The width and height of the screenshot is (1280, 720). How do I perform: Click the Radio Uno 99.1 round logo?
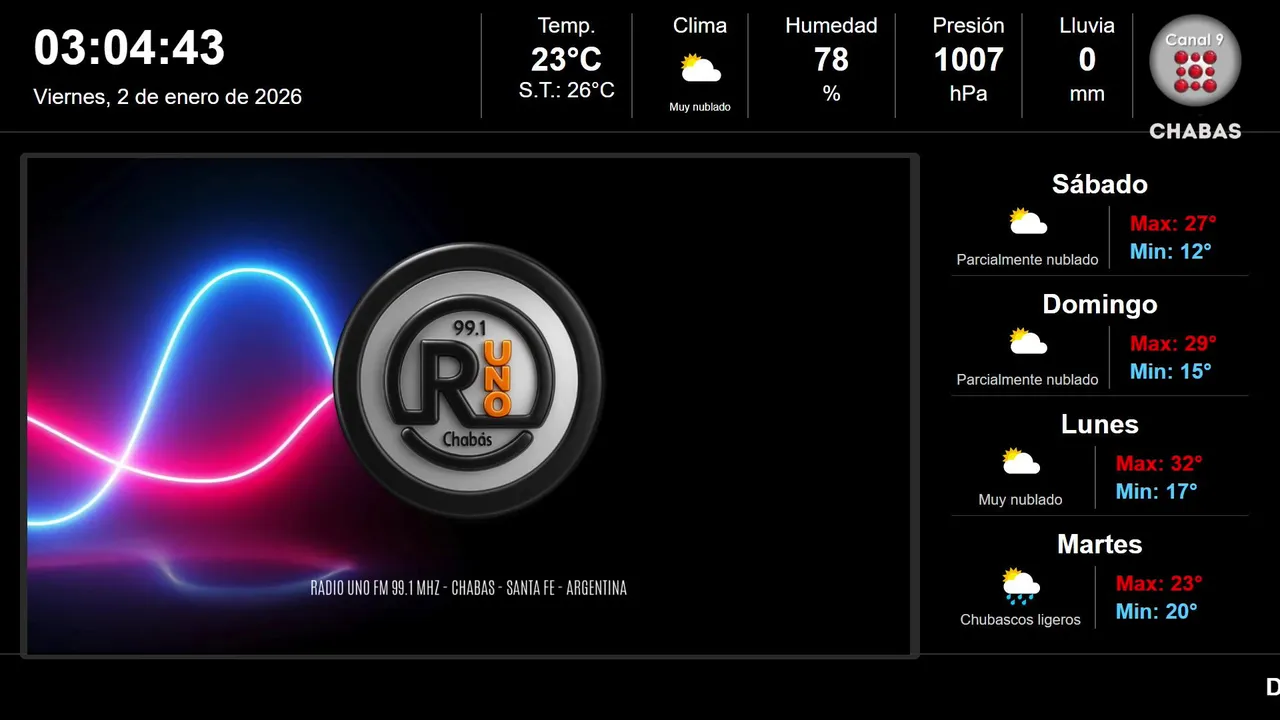(x=468, y=380)
